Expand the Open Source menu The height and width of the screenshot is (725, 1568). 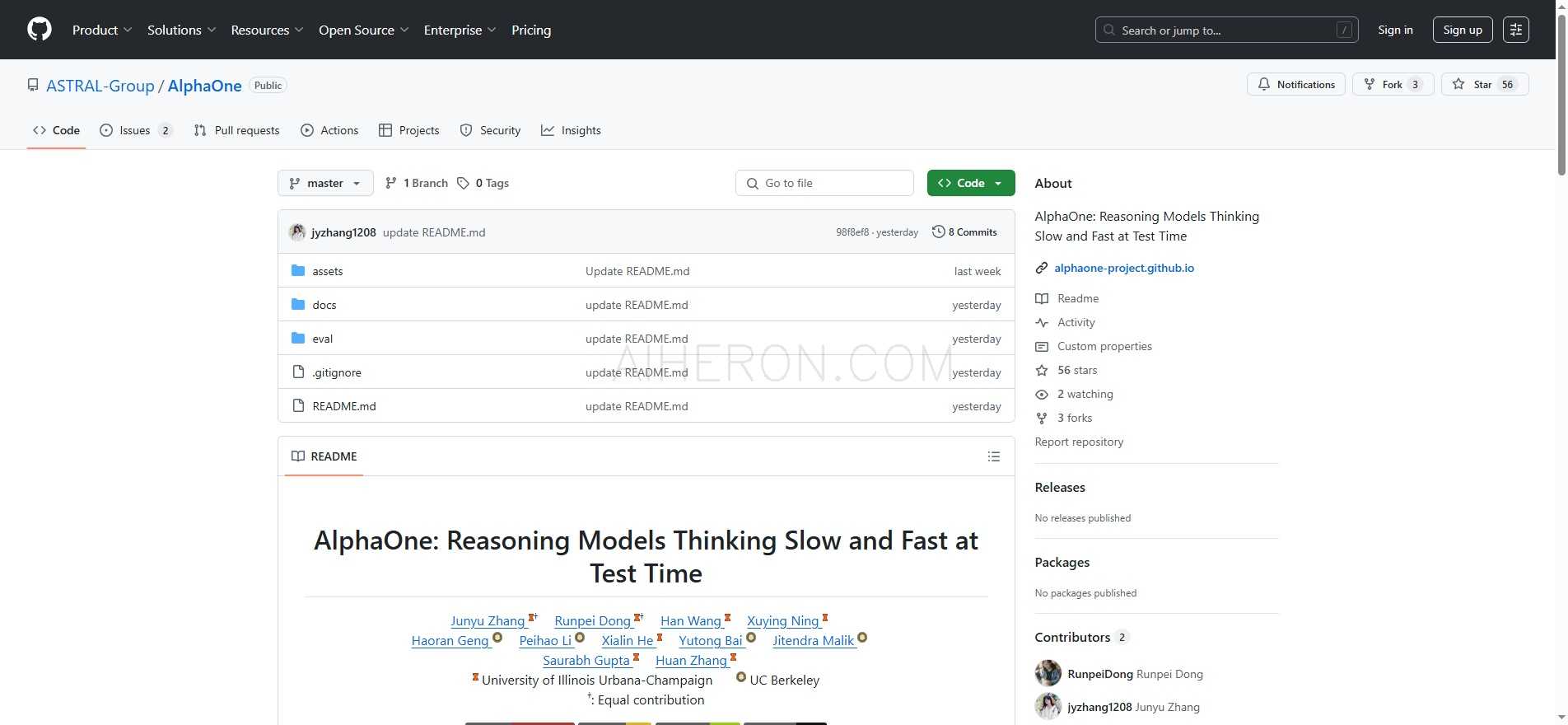click(364, 30)
